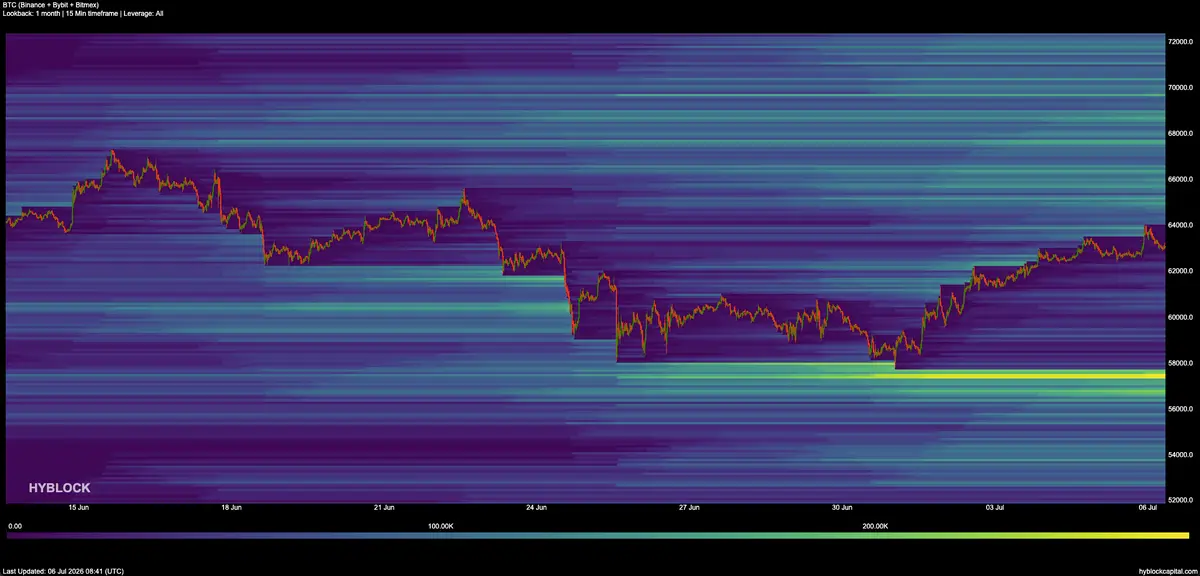Screen dimensions: 1200x576
Task: Select the 56000.0 price axis label
Action: click(x=1181, y=409)
